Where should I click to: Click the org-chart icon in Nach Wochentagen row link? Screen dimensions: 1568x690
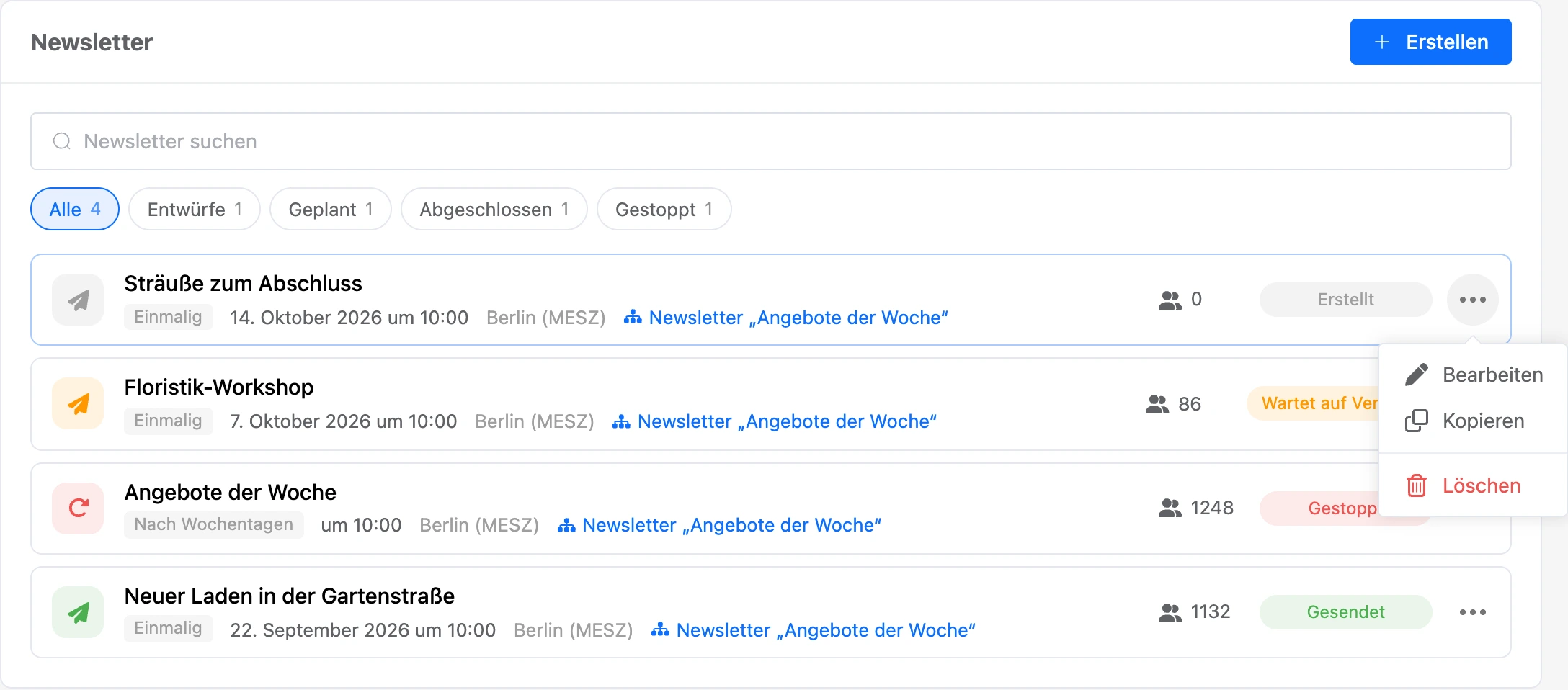click(566, 525)
